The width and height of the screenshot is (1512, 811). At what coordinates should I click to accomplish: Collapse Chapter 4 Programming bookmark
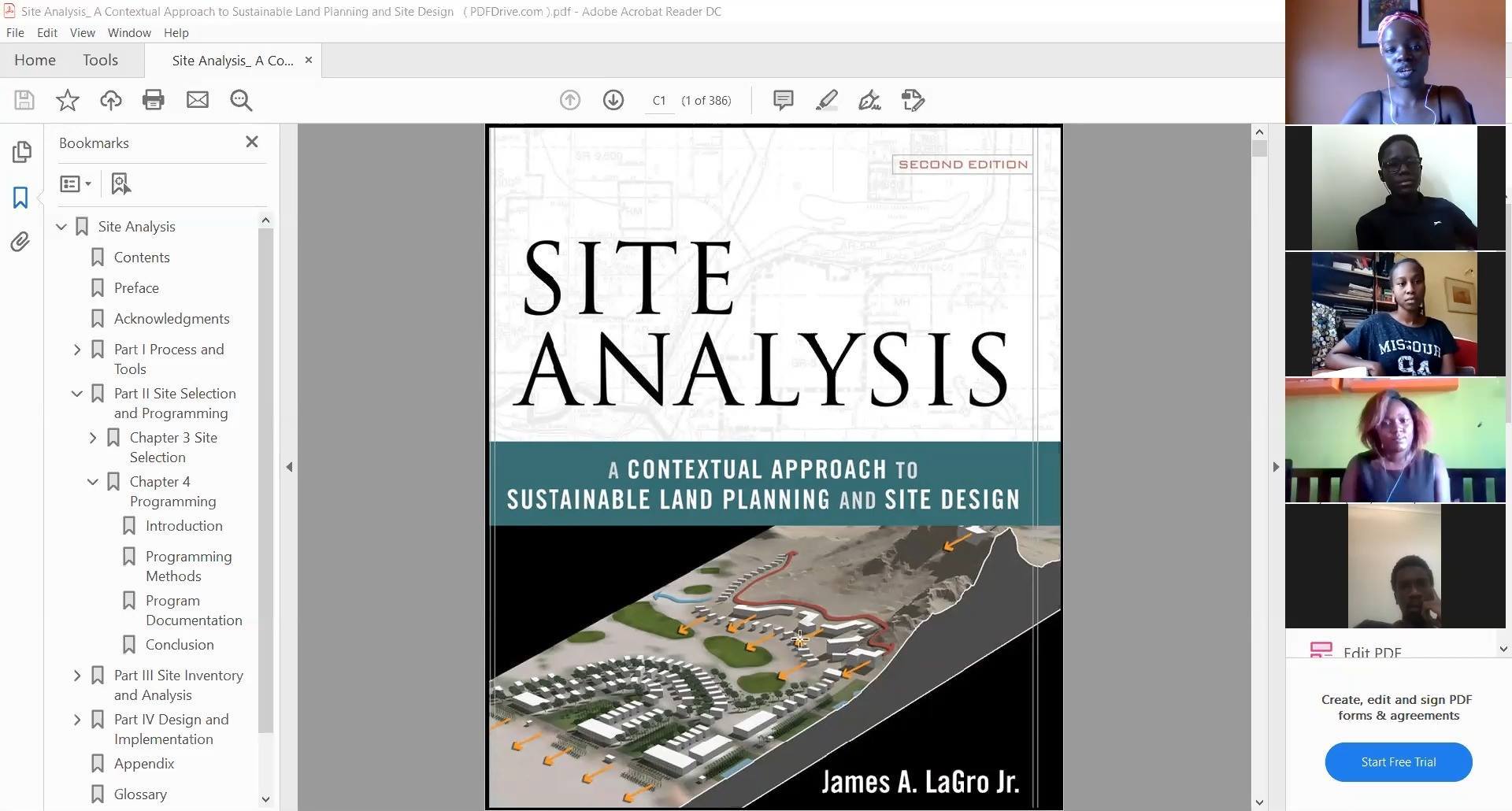93,482
